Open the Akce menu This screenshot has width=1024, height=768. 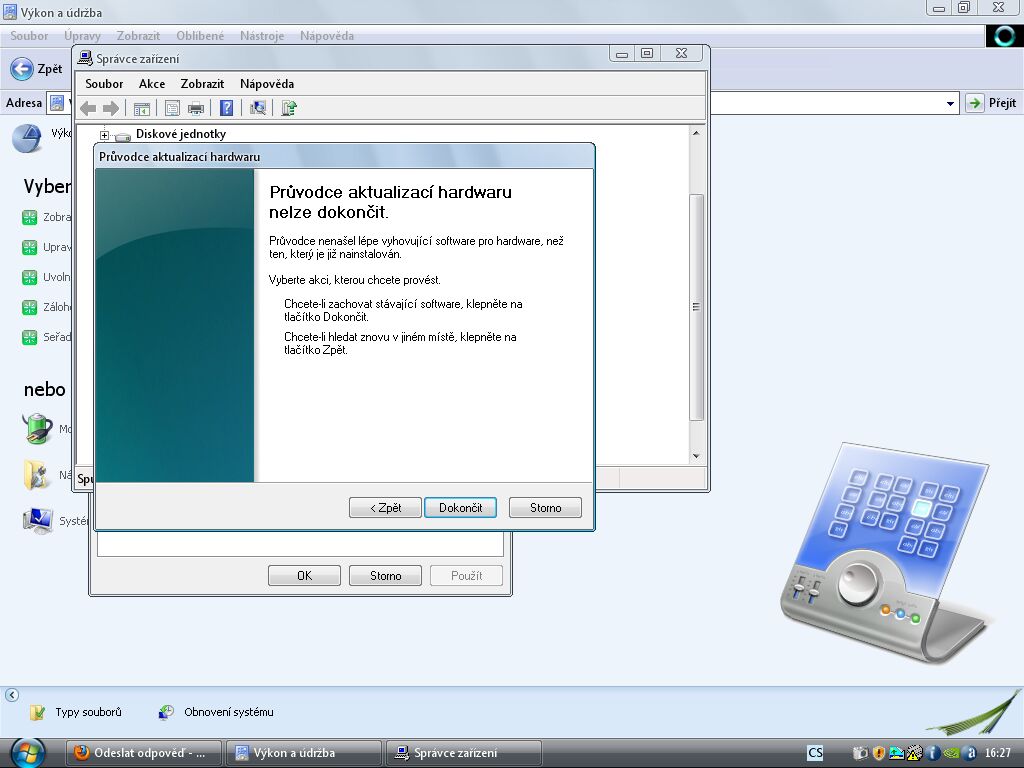point(152,84)
